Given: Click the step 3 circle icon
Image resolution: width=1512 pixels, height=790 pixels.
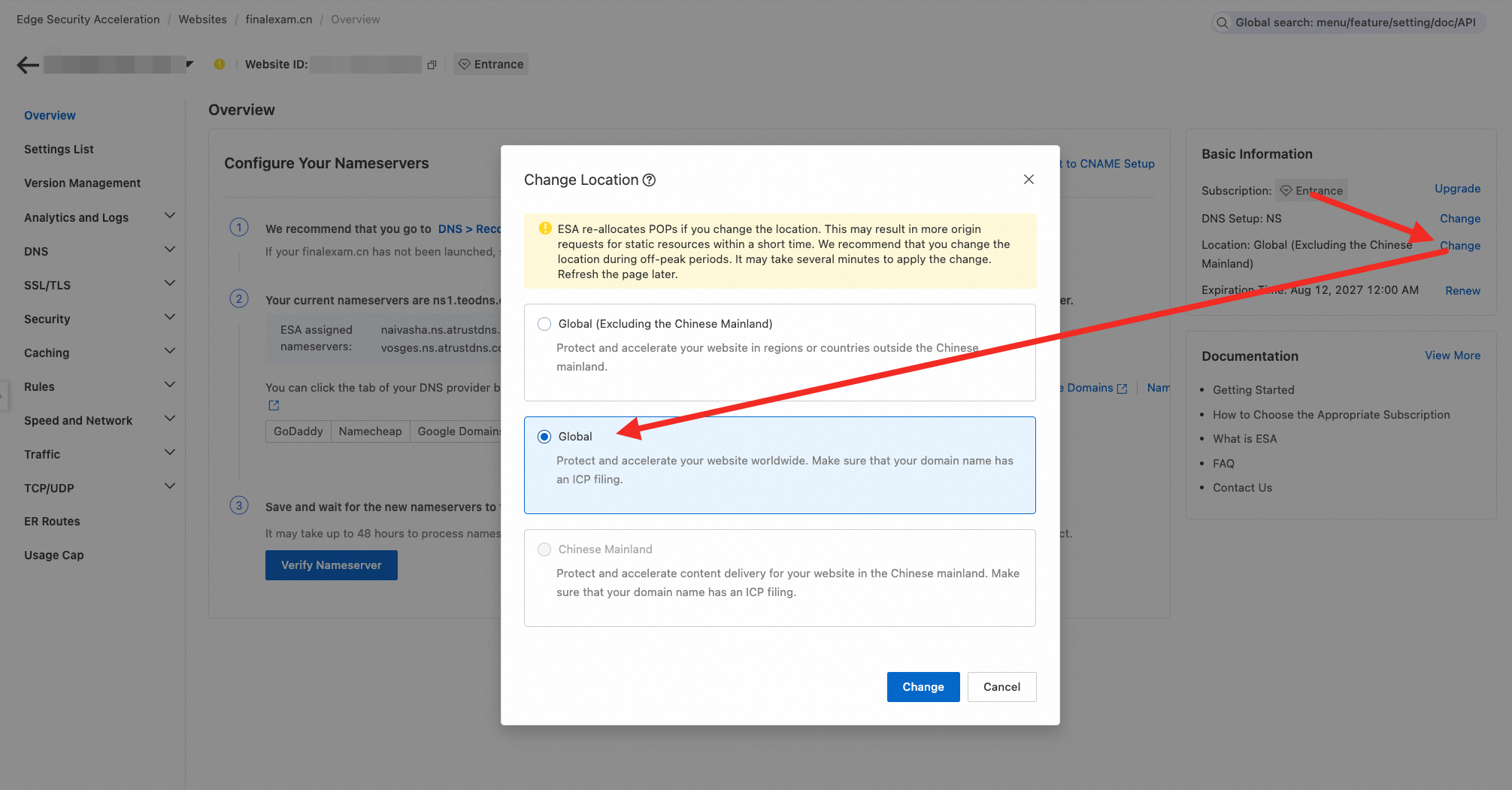Looking at the screenshot, I should 239,505.
